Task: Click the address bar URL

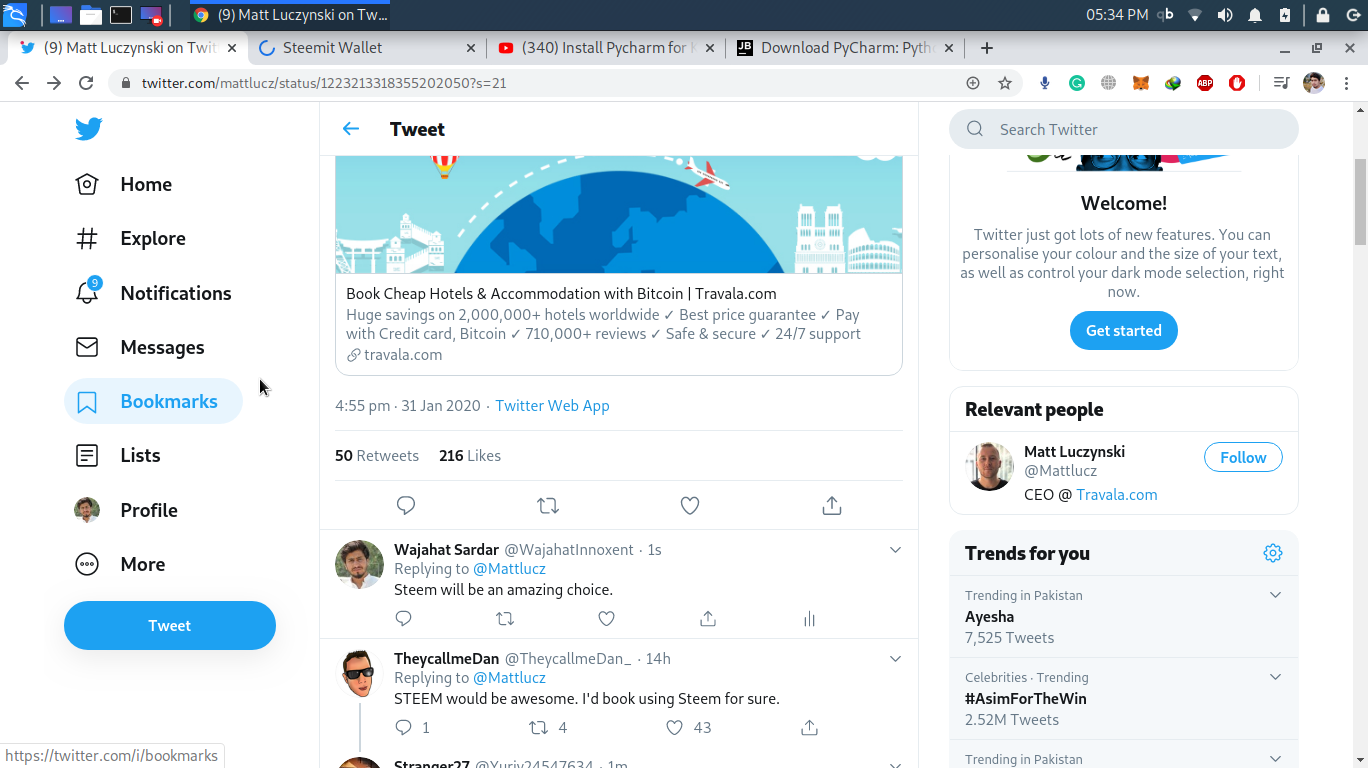Action: pos(324,83)
